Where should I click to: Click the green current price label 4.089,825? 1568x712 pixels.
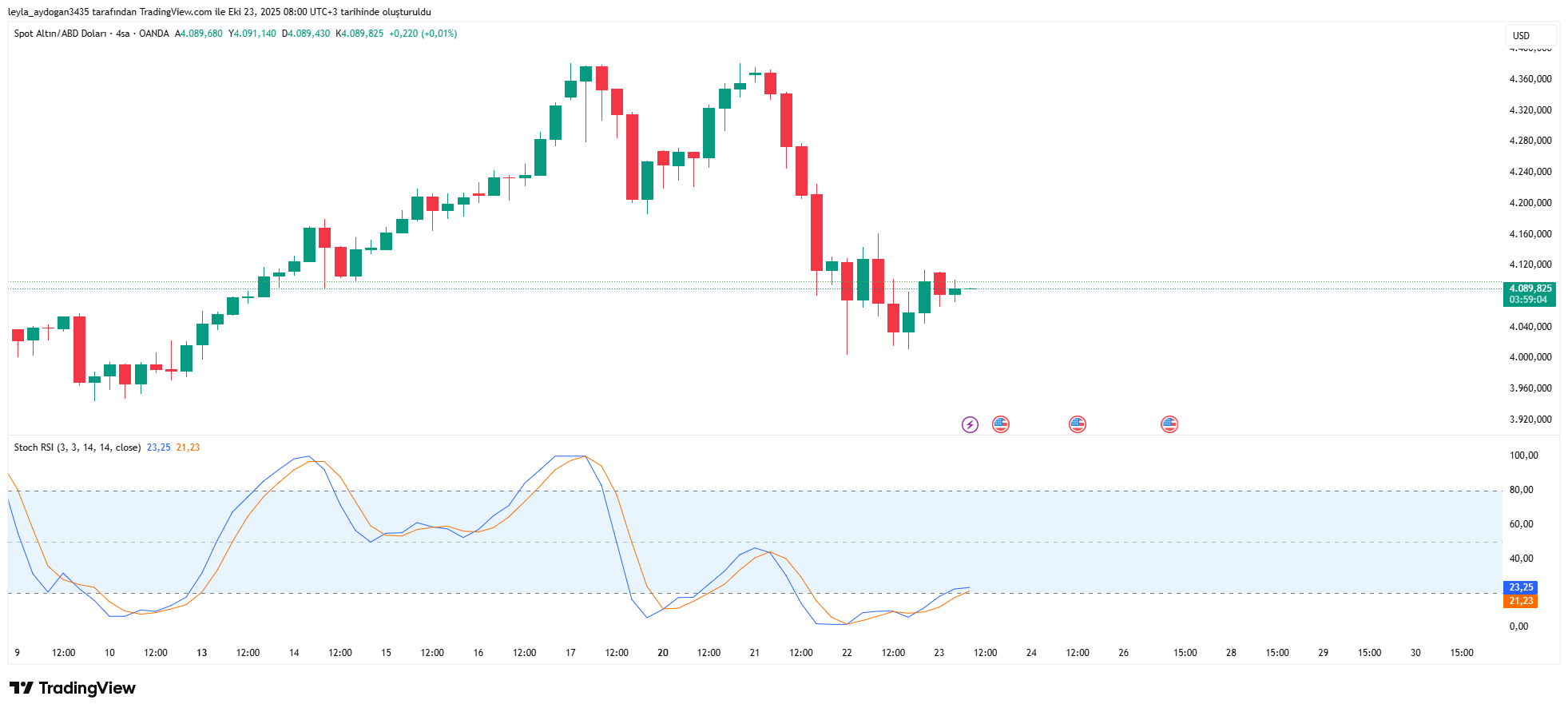(x=1530, y=288)
